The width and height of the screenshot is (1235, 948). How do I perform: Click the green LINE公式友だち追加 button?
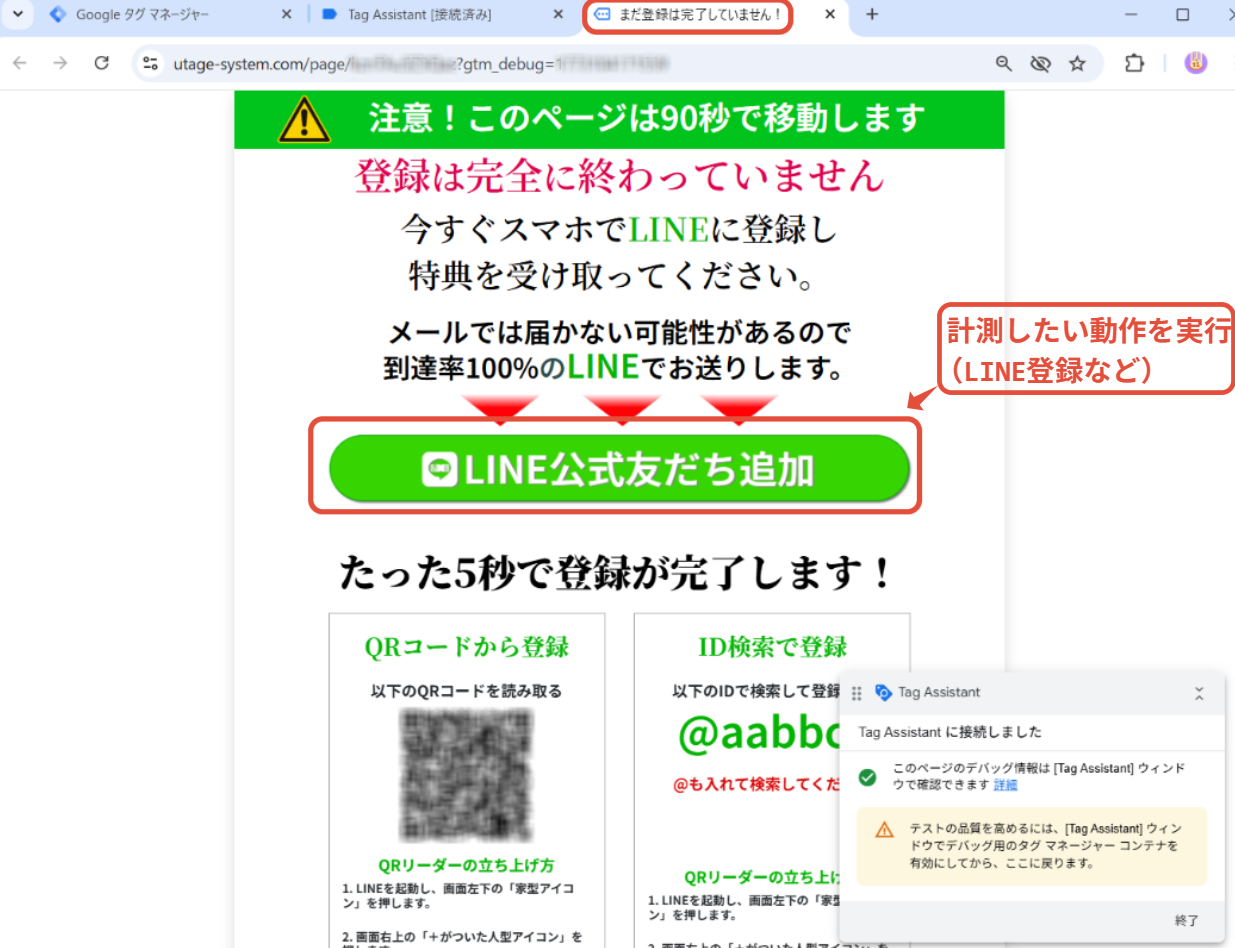coord(618,468)
